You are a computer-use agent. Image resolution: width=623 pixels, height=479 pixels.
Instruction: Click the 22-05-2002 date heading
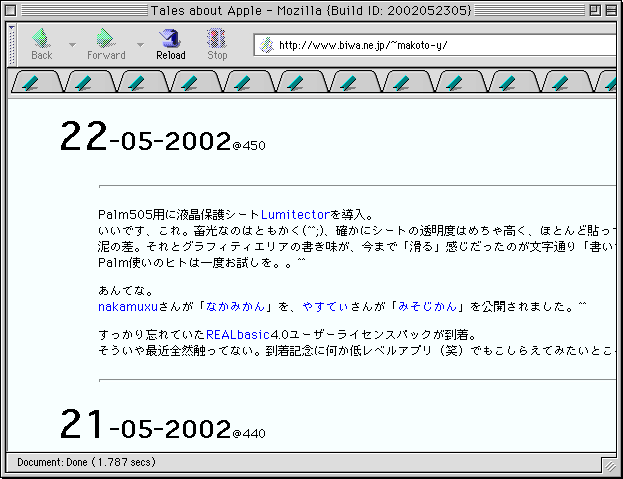pyautogui.click(x=145, y=140)
